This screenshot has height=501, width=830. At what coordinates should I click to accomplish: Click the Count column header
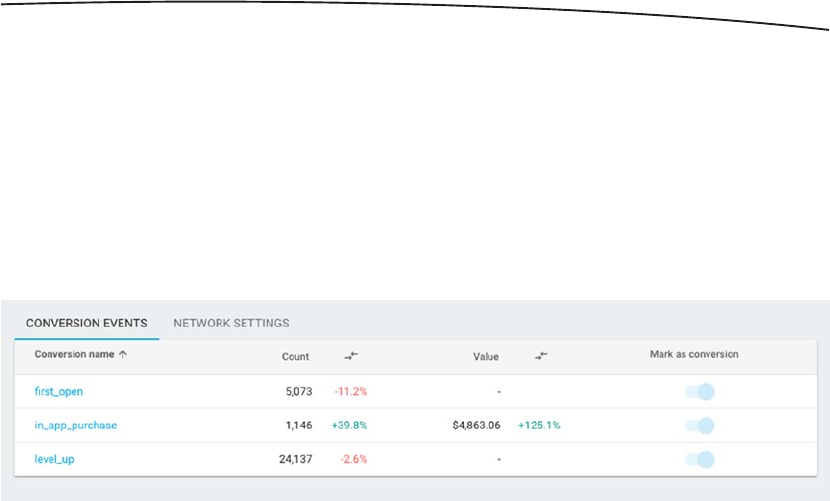click(295, 357)
